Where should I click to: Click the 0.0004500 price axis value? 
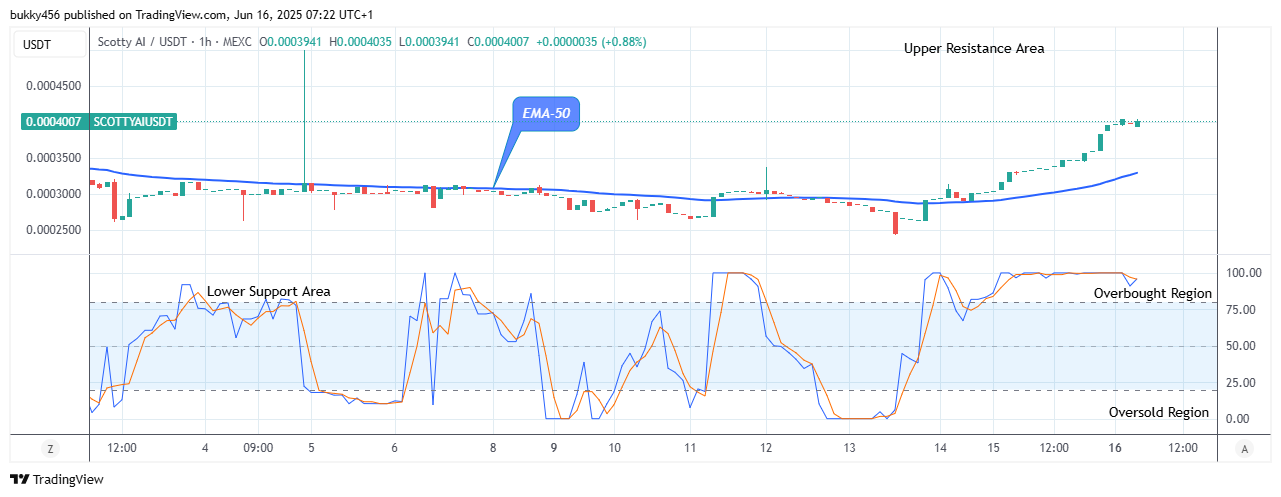[x=53, y=86]
